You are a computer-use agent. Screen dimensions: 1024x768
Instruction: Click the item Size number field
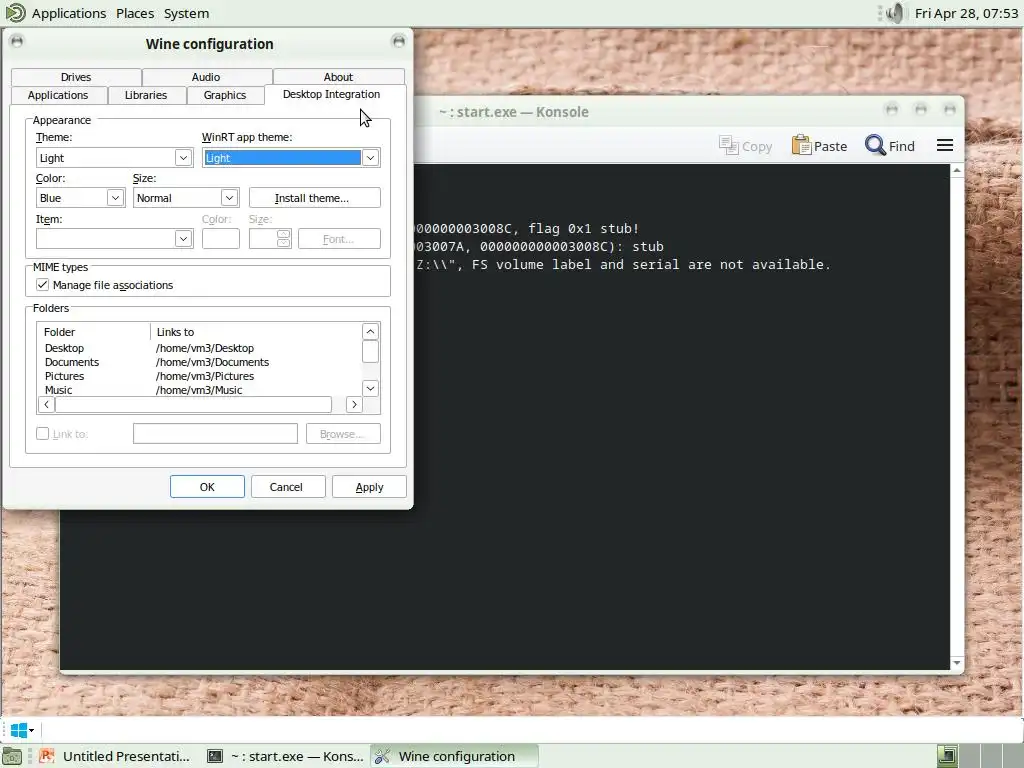pos(263,239)
